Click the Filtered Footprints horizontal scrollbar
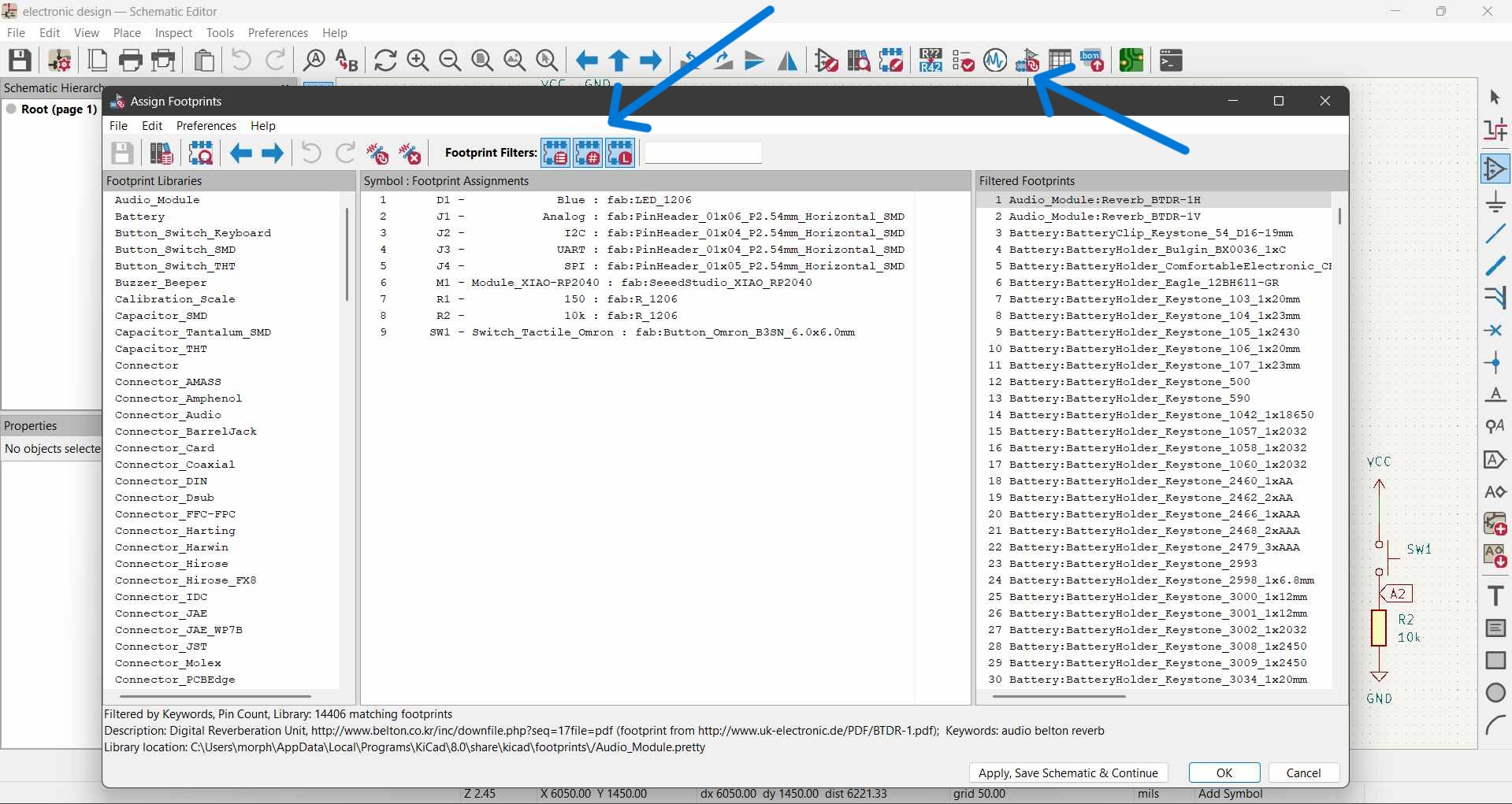This screenshot has height=804, width=1512. point(1059,696)
